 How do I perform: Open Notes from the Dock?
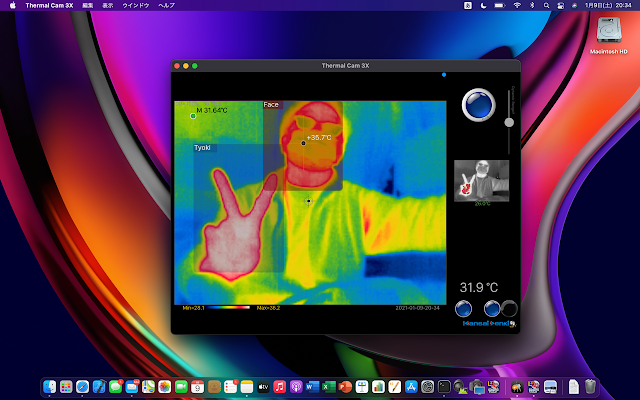click(247, 386)
